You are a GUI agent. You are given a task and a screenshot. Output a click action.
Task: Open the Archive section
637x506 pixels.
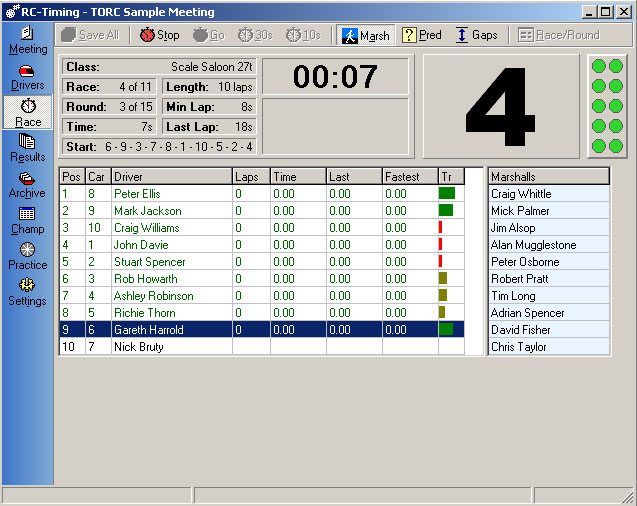coord(28,184)
